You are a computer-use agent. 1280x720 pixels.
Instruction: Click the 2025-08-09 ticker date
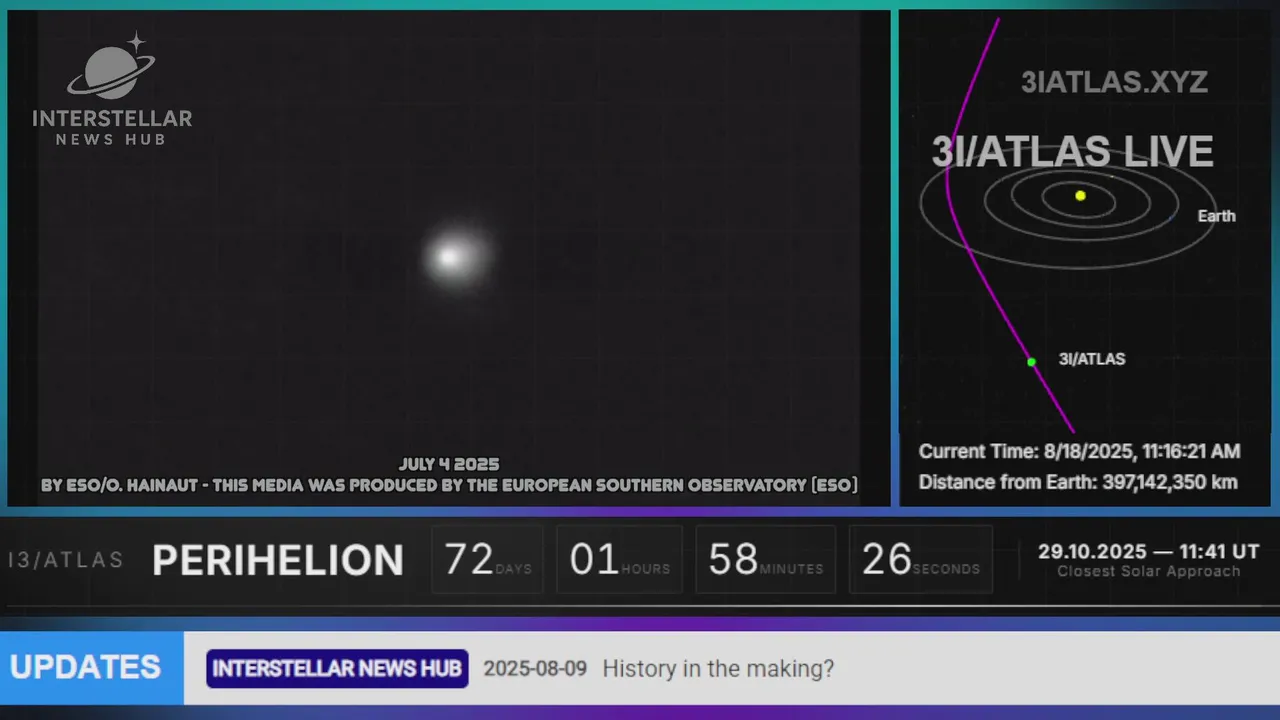point(535,669)
